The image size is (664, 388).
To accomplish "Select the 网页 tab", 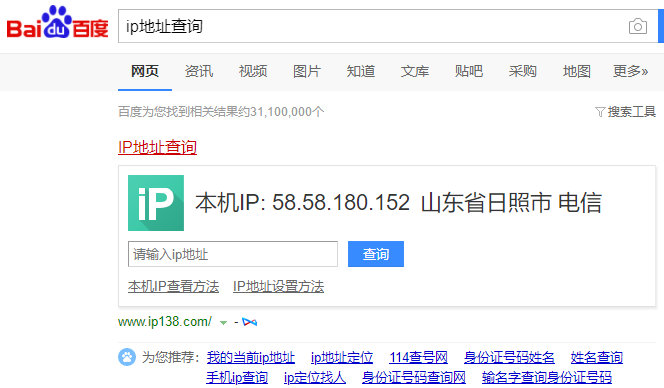I will pyautogui.click(x=145, y=71).
